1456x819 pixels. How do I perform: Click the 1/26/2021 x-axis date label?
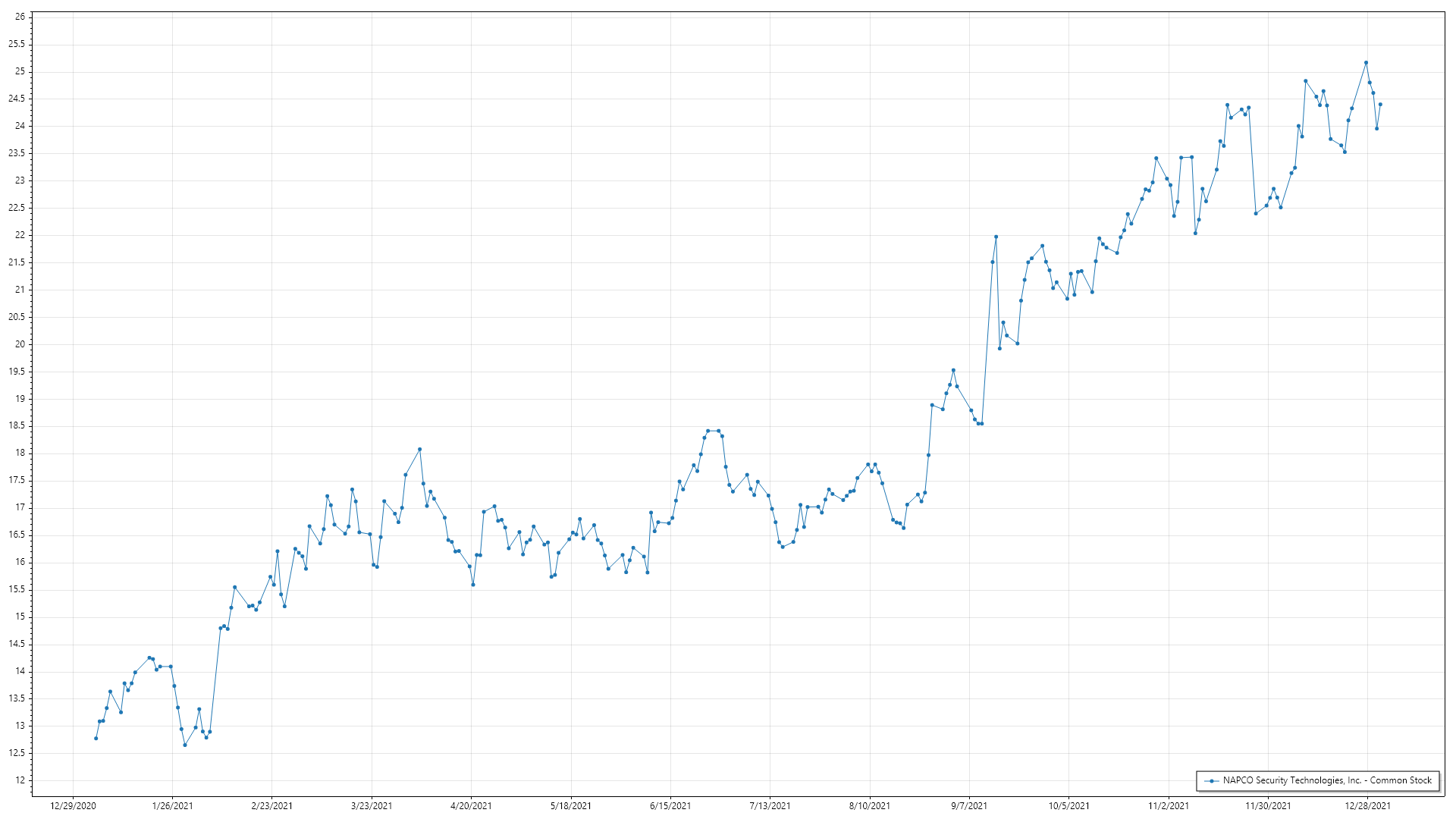coord(172,806)
